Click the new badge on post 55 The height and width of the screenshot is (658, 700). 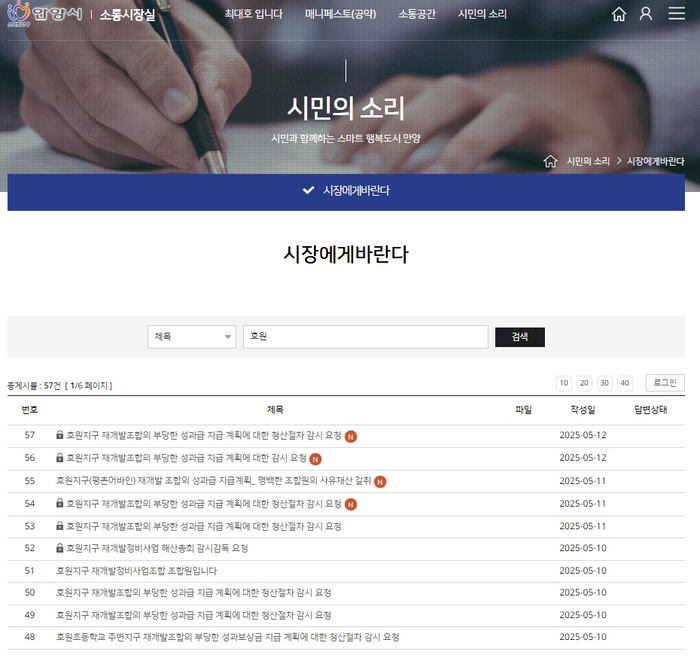click(x=381, y=481)
